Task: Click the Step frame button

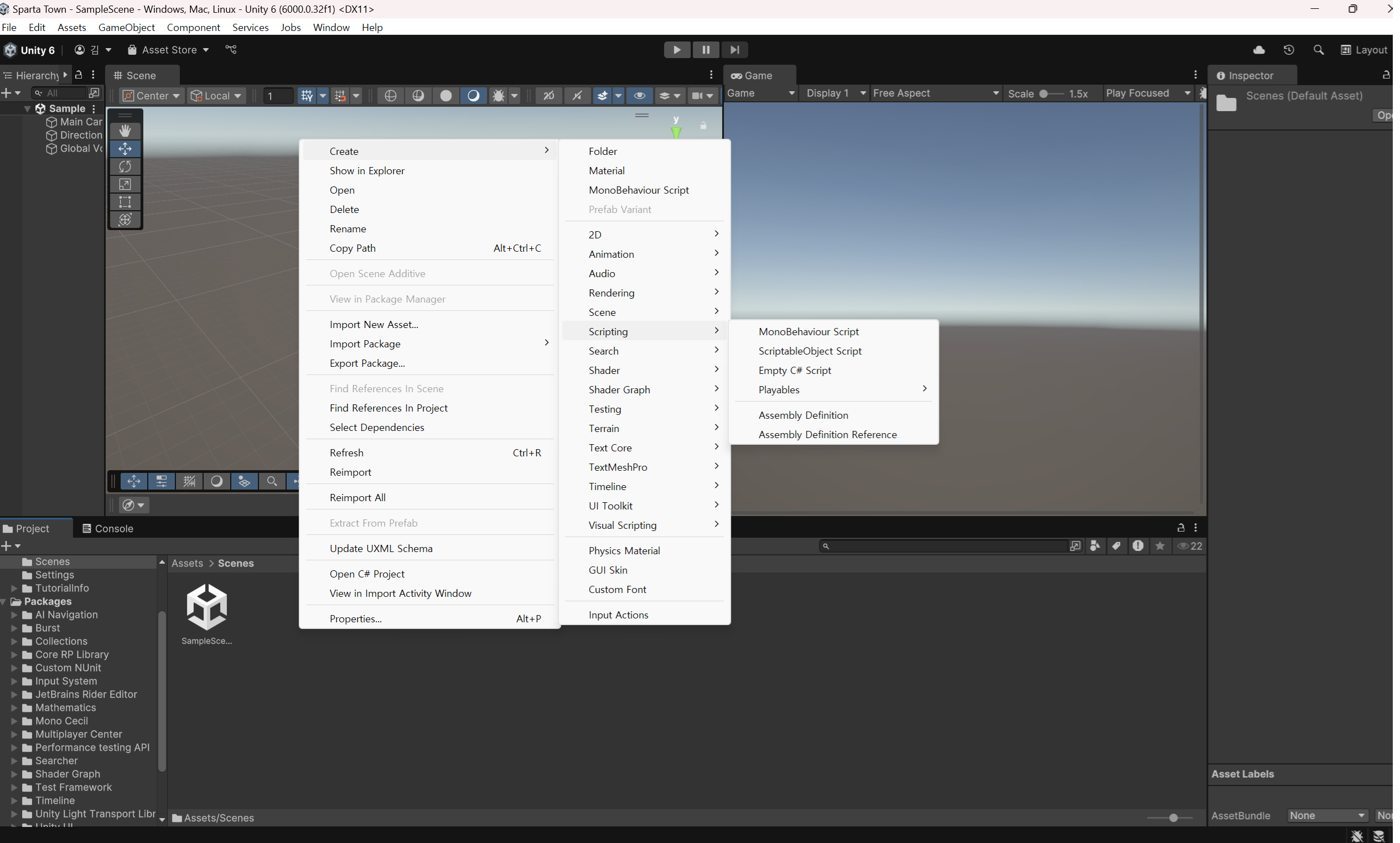Action: (x=735, y=50)
